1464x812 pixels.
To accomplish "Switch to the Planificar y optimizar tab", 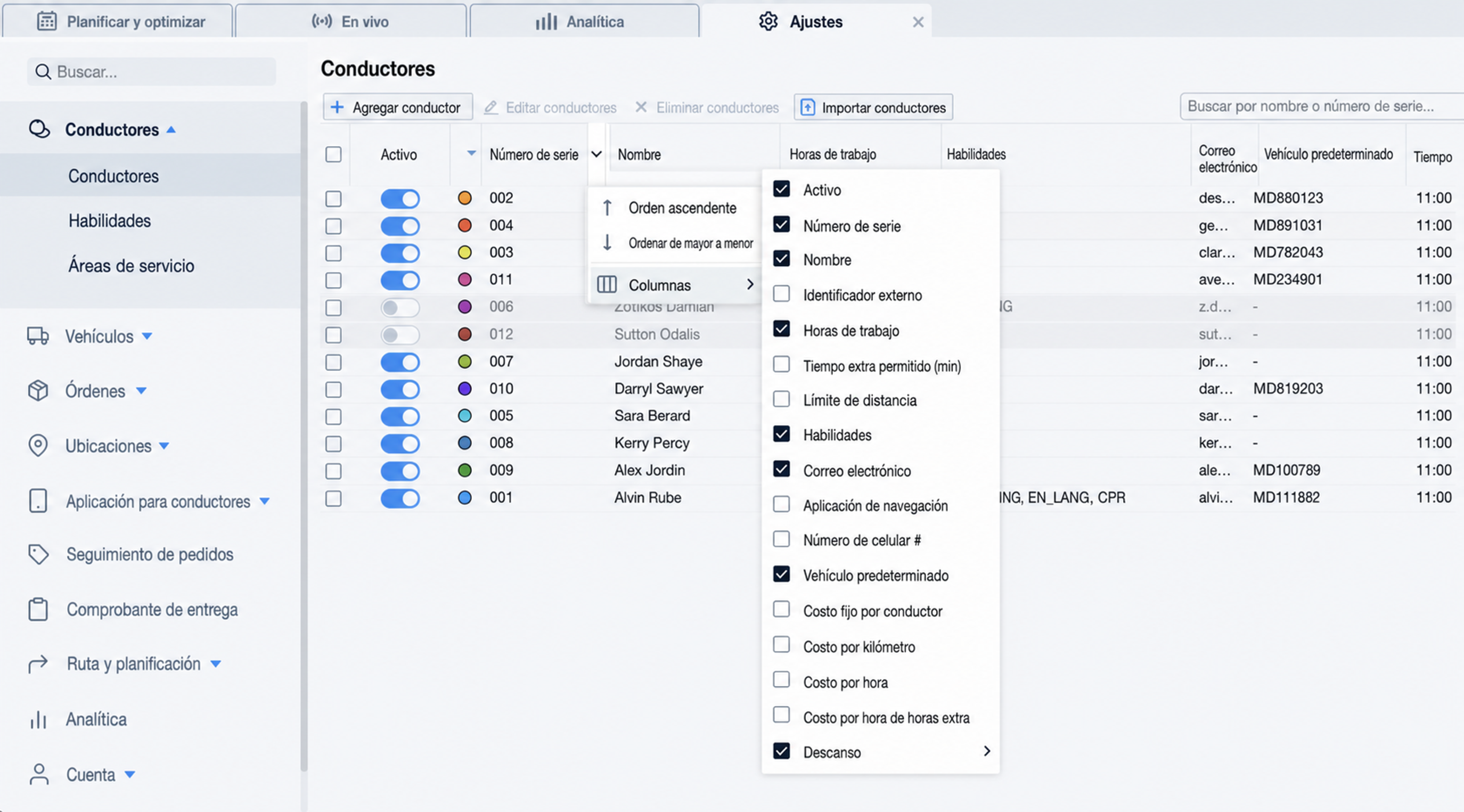I will (118, 21).
